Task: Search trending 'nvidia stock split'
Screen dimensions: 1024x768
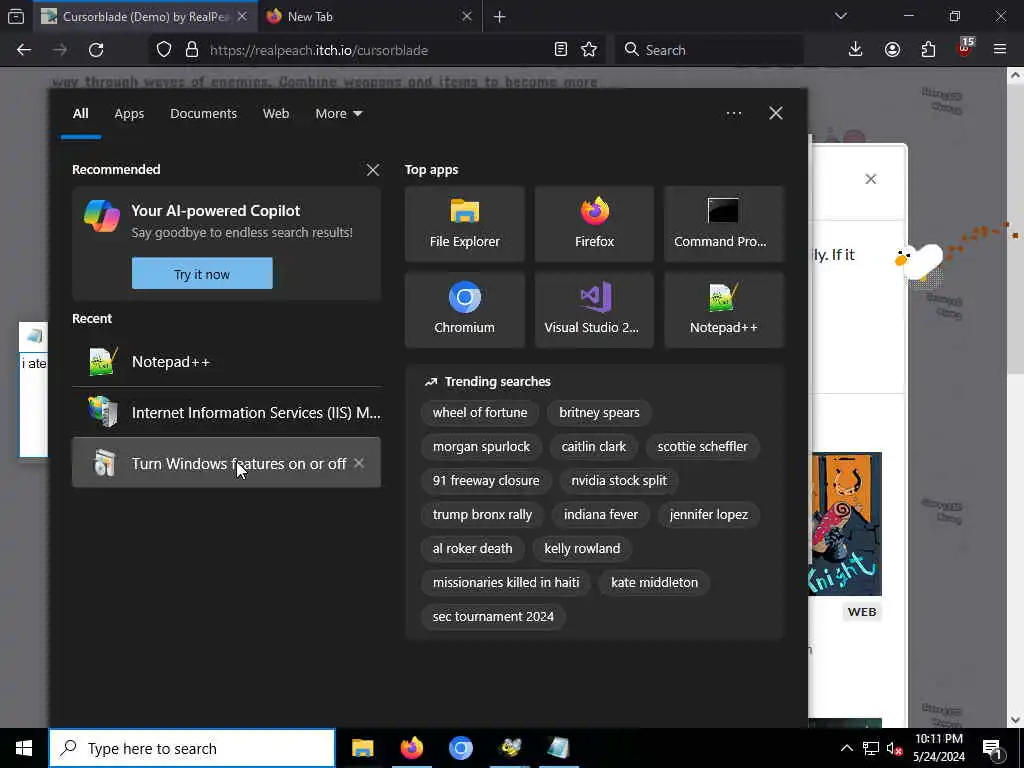Action: pyautogui.click(x=619, y=481)
